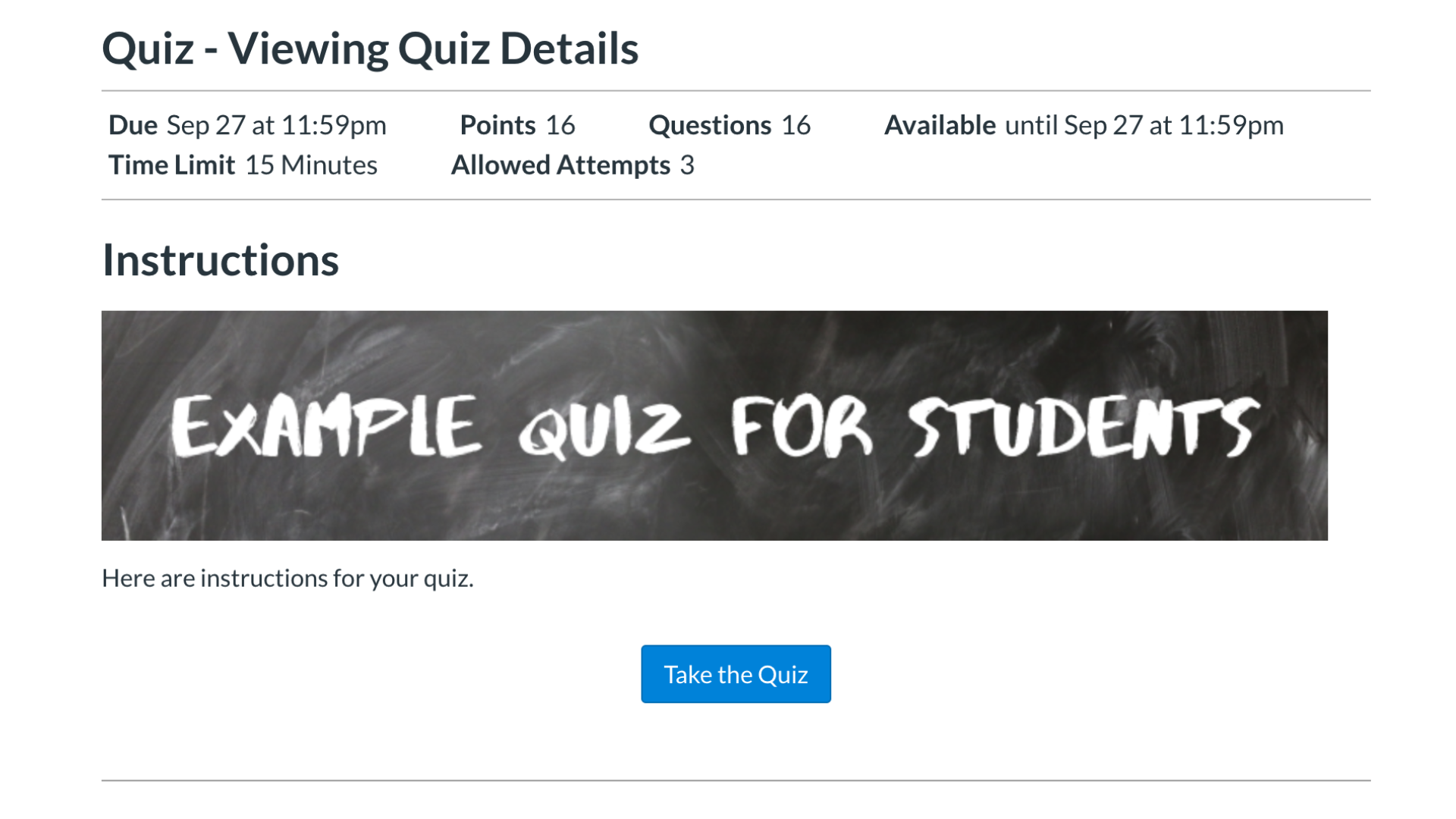Click the bold Due label
Image resolution: width=1456 pixels, height=819 pixels.
click(x=133, y=125)
